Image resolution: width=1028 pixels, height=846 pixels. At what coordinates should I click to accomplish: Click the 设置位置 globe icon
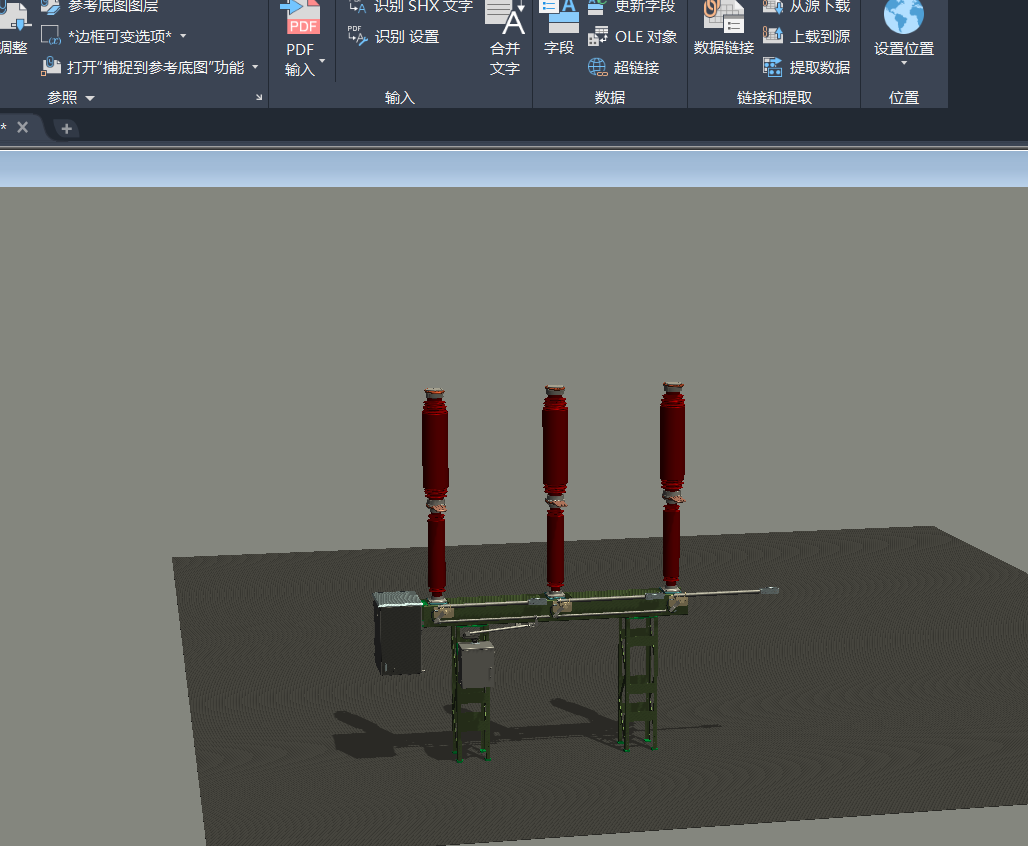pyautogui.click(x=903, y=16)
